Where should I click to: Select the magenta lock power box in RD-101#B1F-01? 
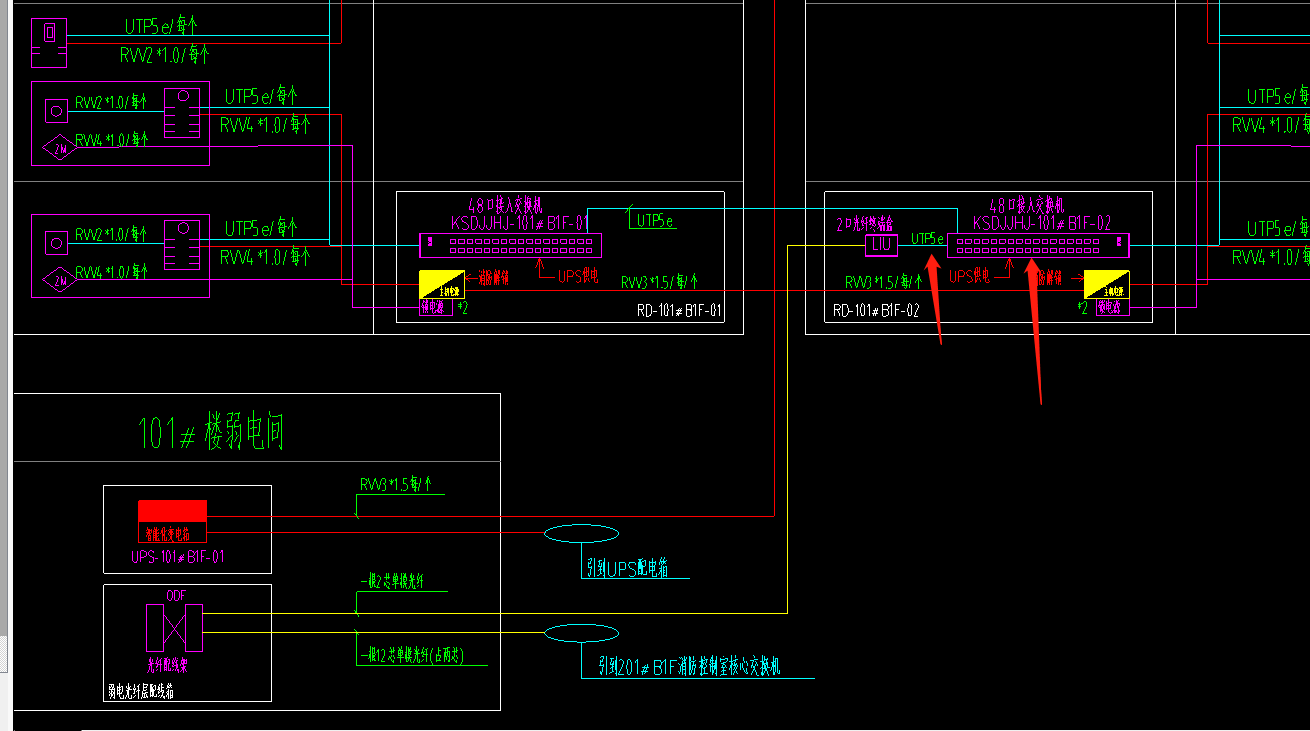point(436,308)
